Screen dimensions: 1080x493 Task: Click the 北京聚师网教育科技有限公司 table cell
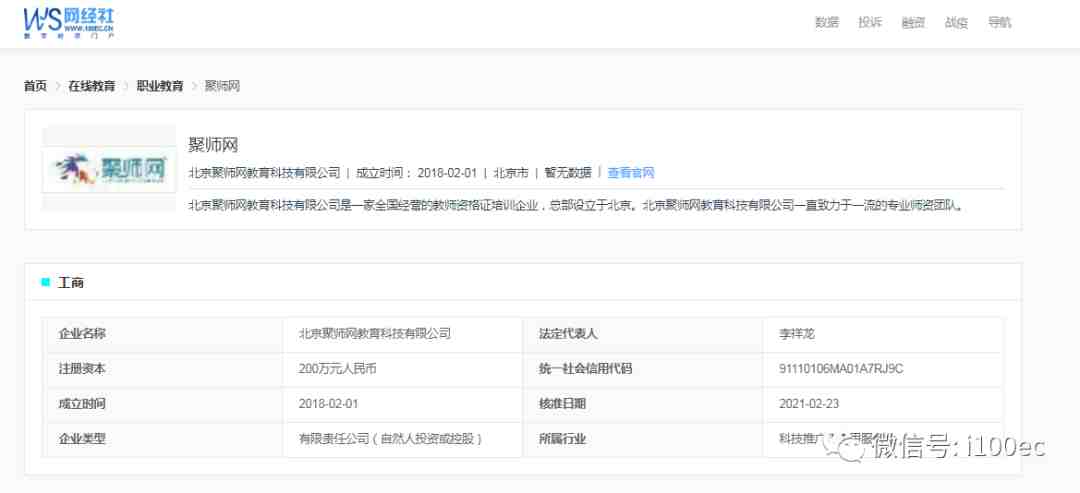pyautogui.click(x=403, y=334)
